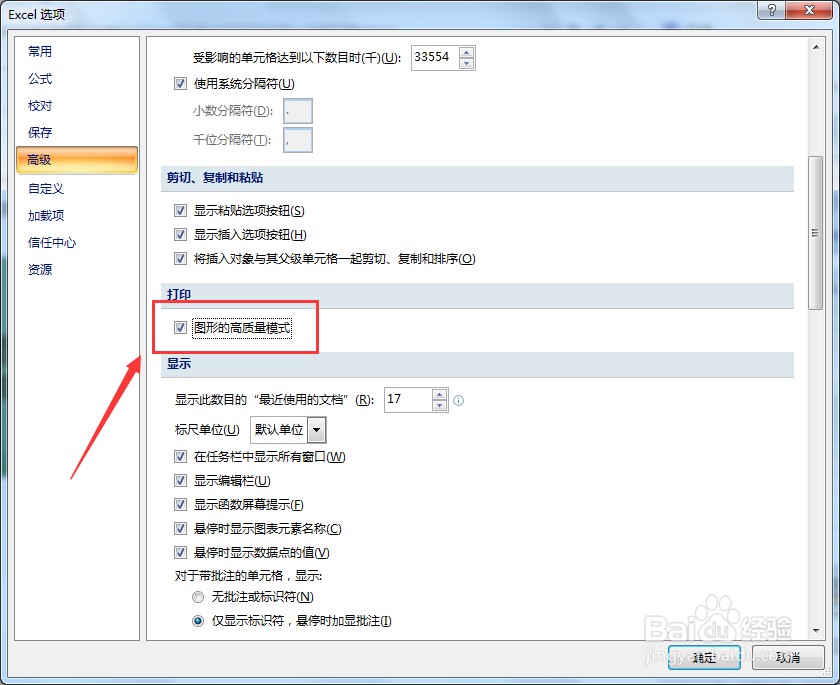
Task: Click the scrollbar down arrow
Action: [816, 630]
